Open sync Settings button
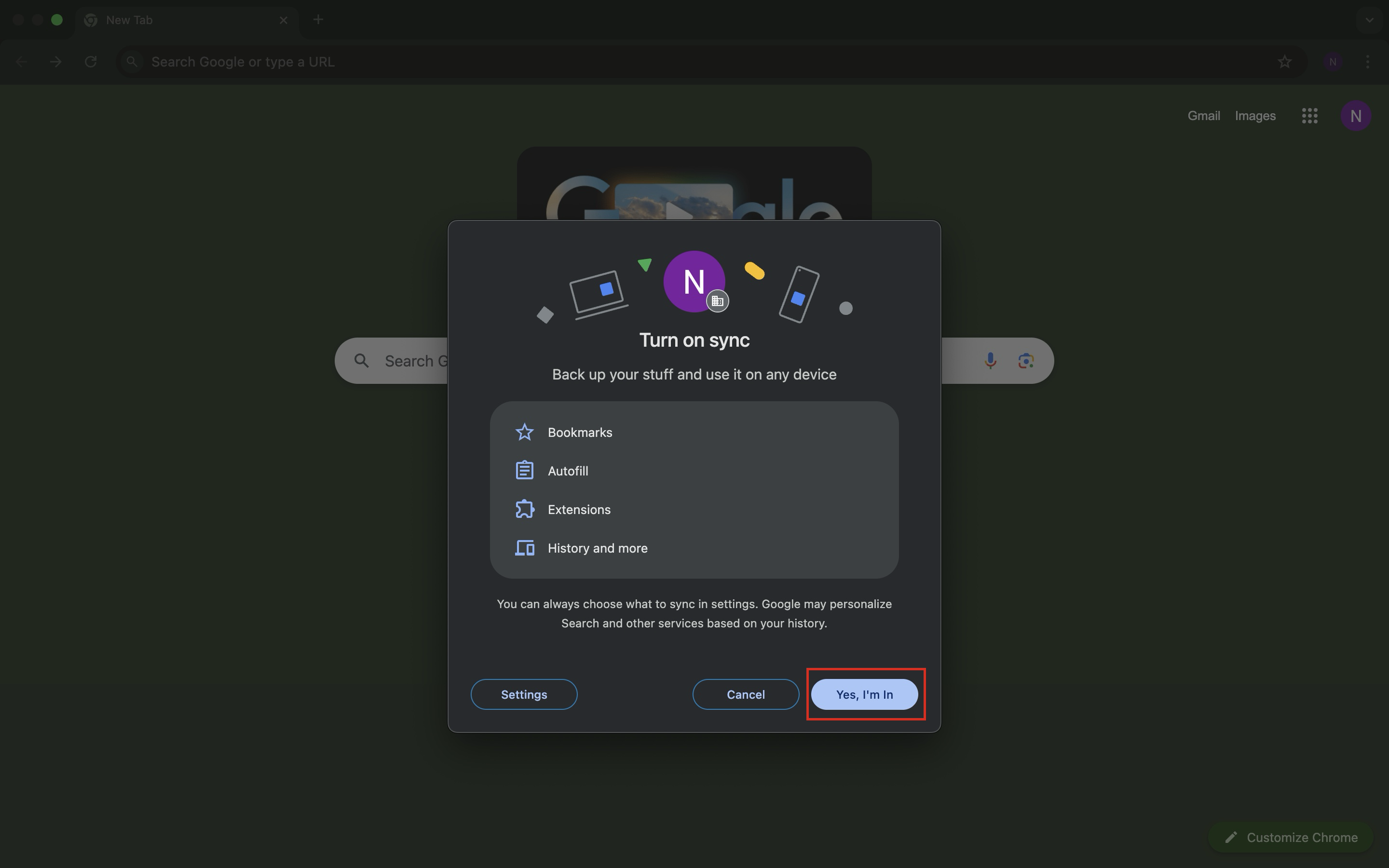 click(x=523, y=694)
